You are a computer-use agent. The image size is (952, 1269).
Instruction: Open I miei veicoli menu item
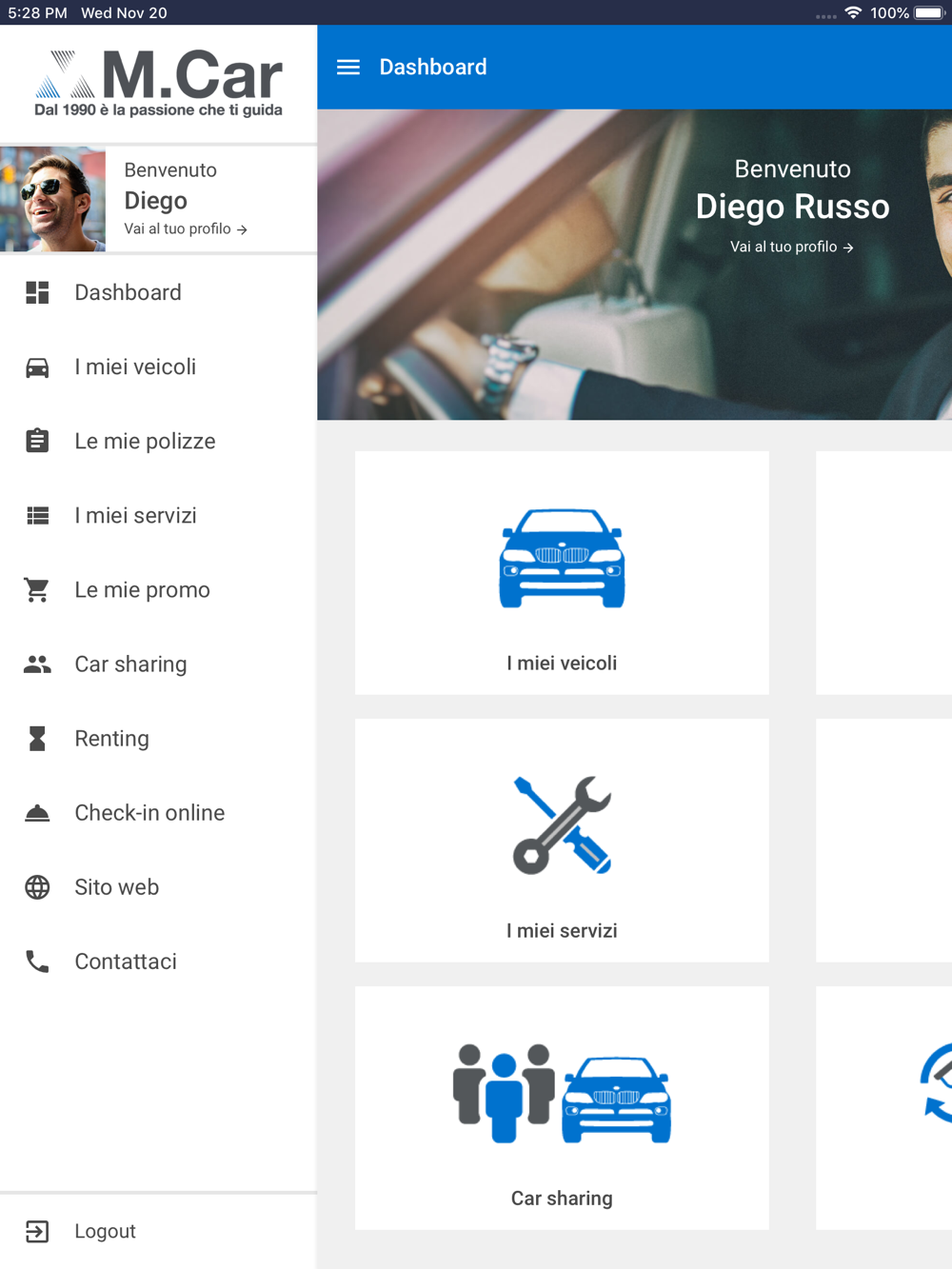[x=158, y=367]
